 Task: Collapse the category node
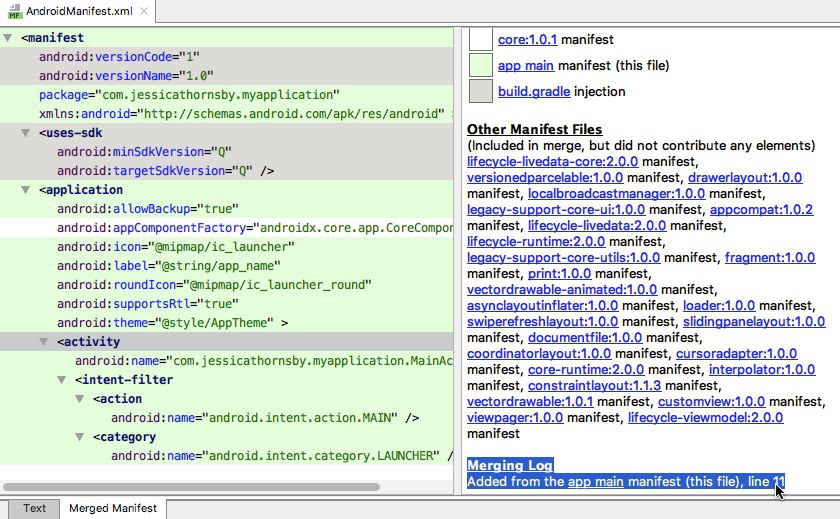tap(81, 437)
